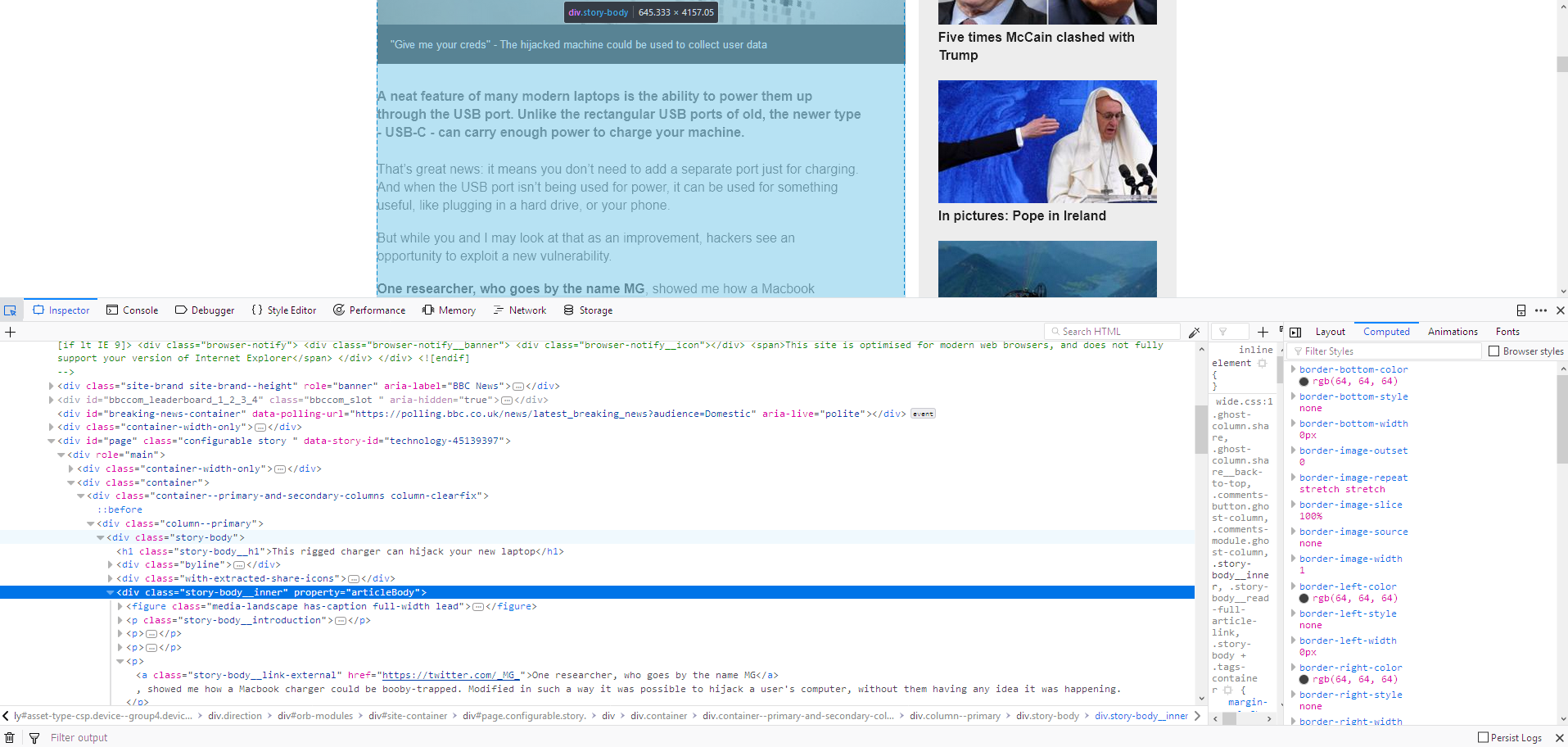This screenshot has height=747, width=1568.
Task: Select div.column--primary breadcrumb
Action: point(955,716)
